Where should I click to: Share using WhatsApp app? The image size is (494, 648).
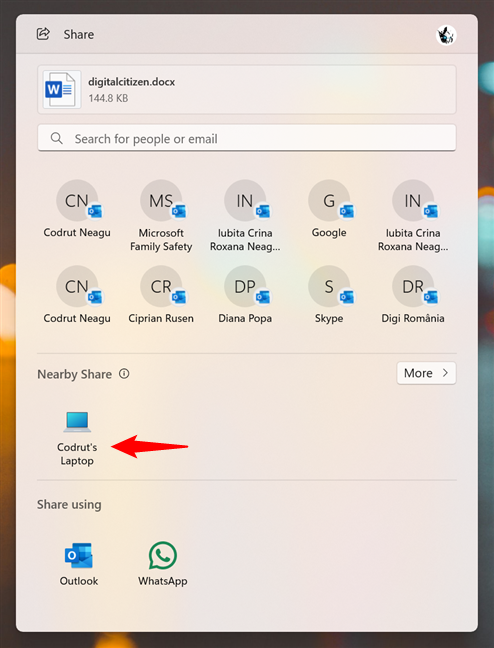162,565
